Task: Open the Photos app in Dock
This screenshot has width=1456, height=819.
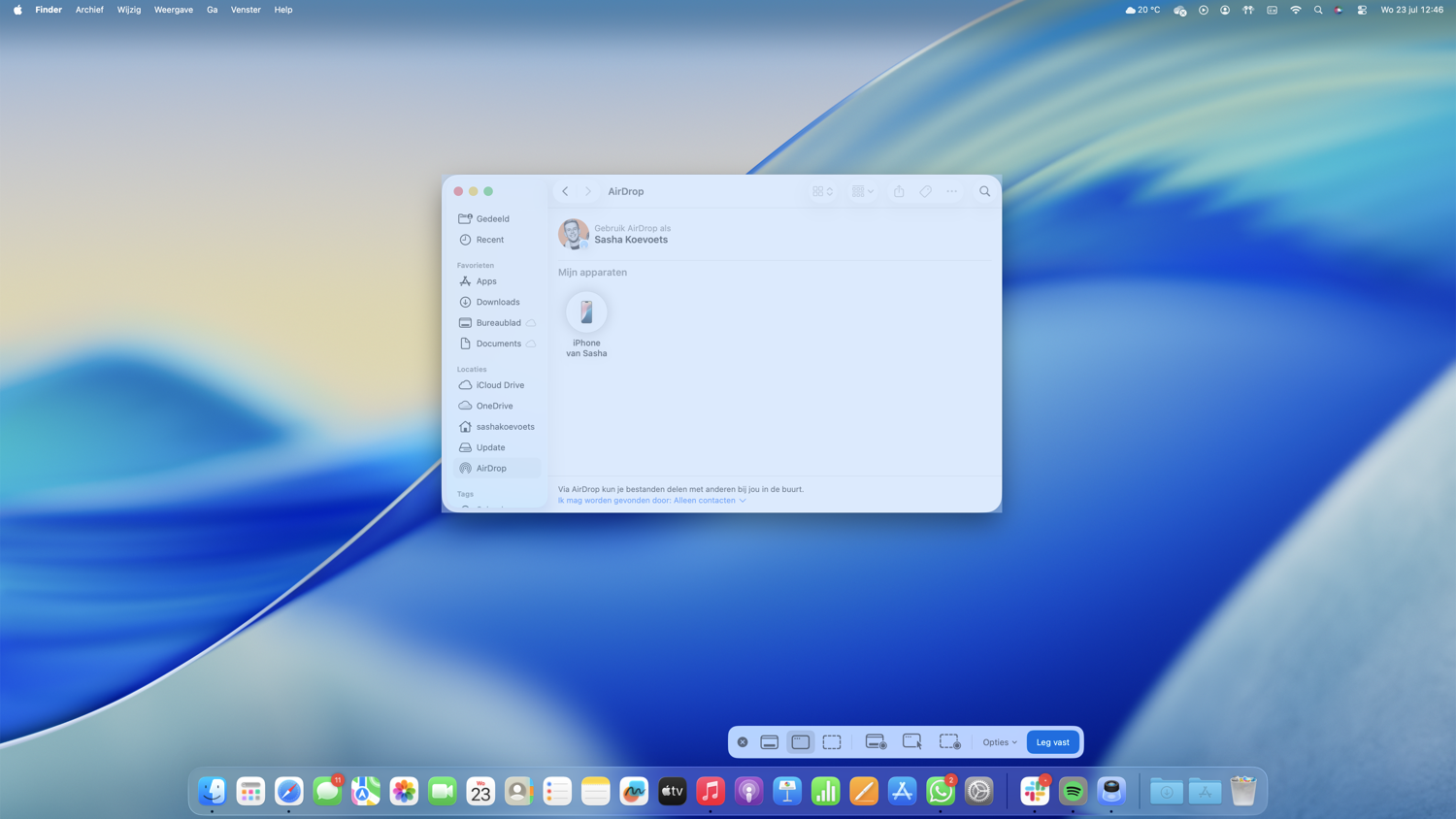Action: click(404, 791)
